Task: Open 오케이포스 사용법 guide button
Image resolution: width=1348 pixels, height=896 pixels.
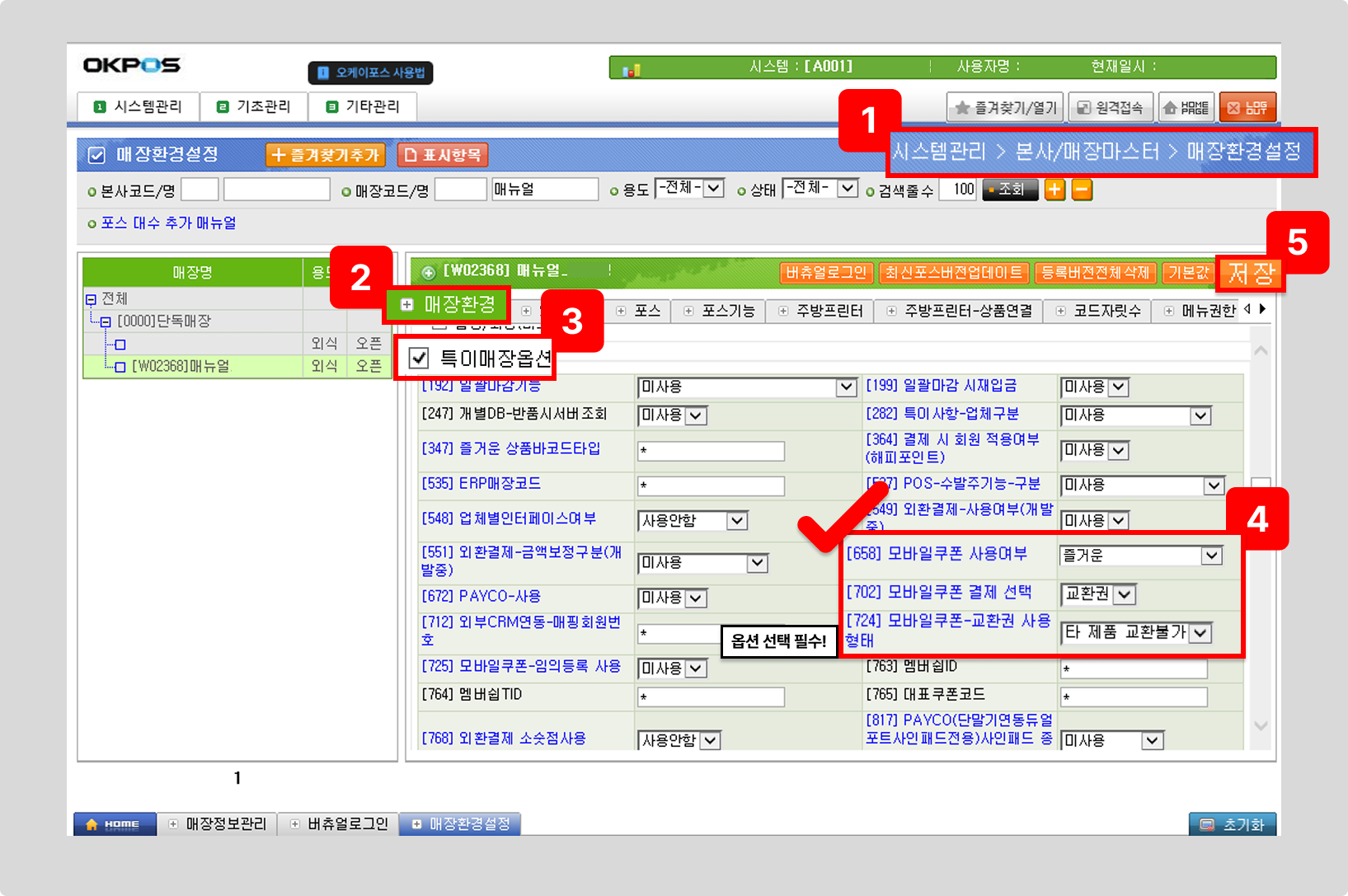Action: [x=370, y=73]
